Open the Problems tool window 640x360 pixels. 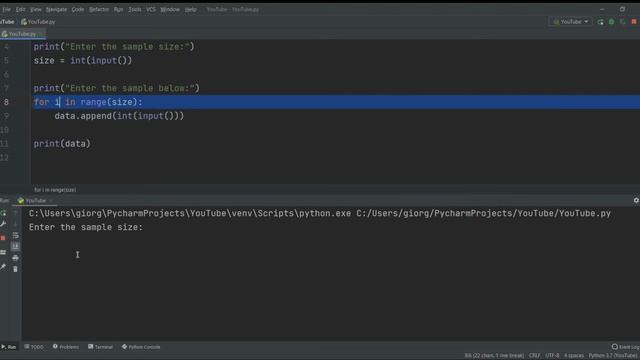(x=66, y=347)
